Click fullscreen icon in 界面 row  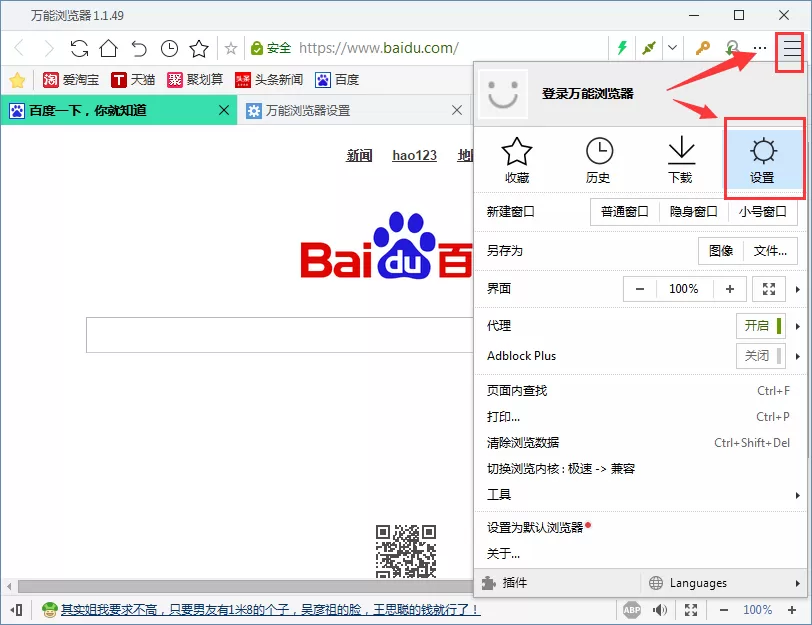769,289
